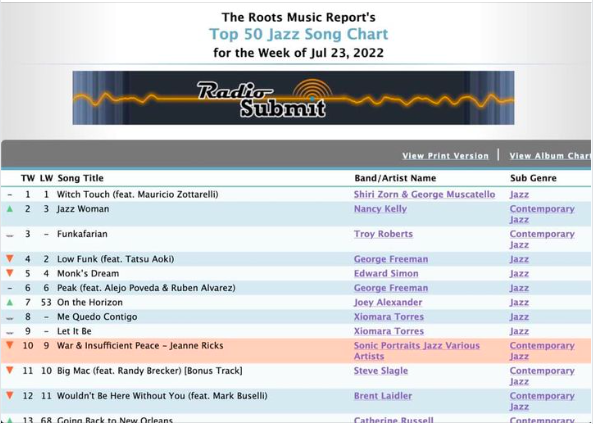Open Jazz sub genre link on Monk's Dream row
The image size is (593, 424).
tap(519, 273)
